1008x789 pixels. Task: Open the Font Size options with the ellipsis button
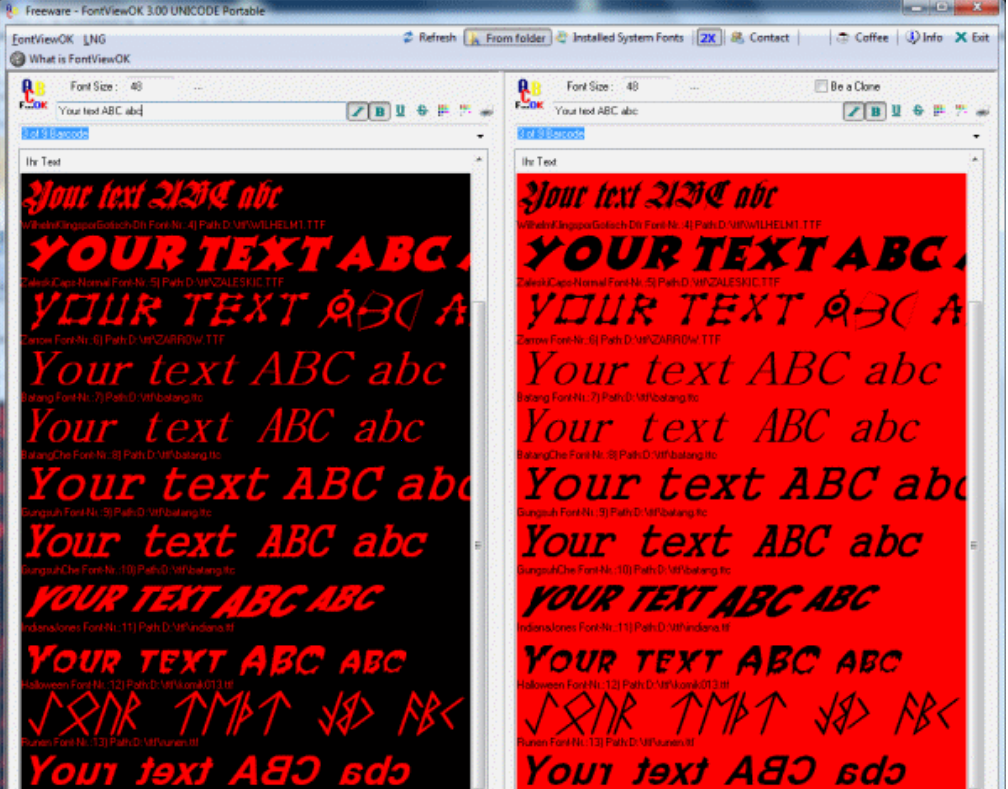pos(196,86)
